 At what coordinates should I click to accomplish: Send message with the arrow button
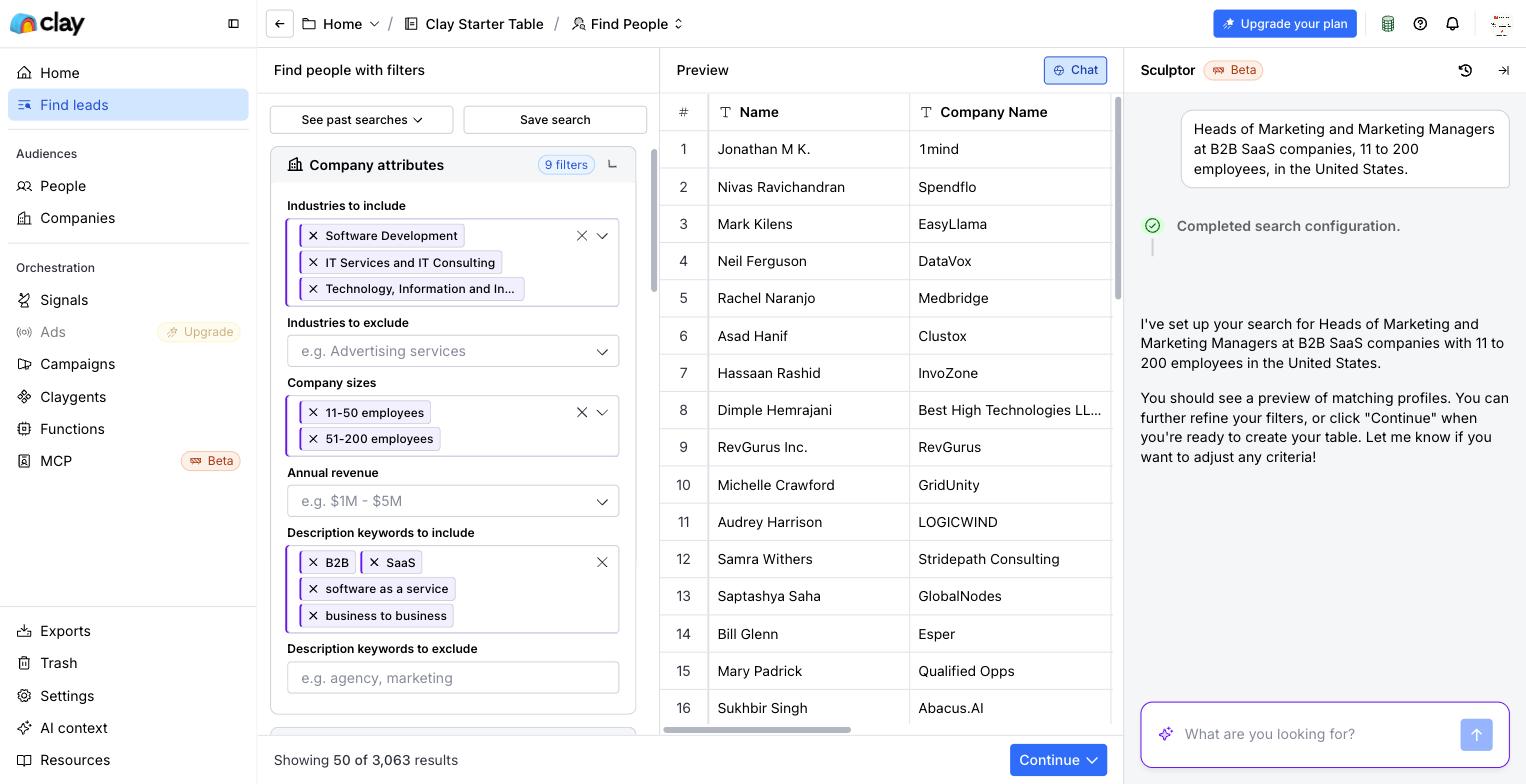coord(1476,734)
